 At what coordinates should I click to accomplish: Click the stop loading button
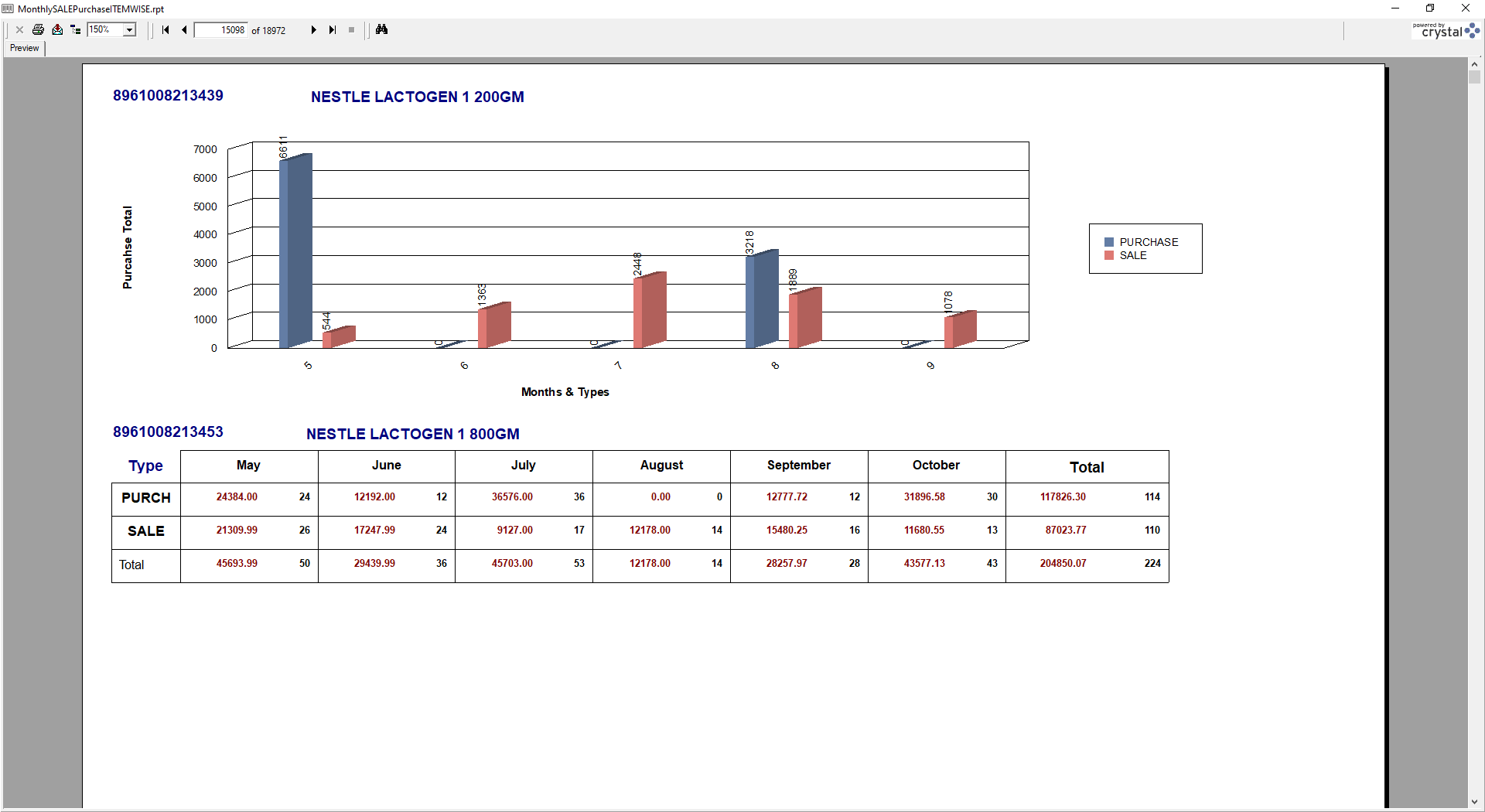tap(351, 30)
